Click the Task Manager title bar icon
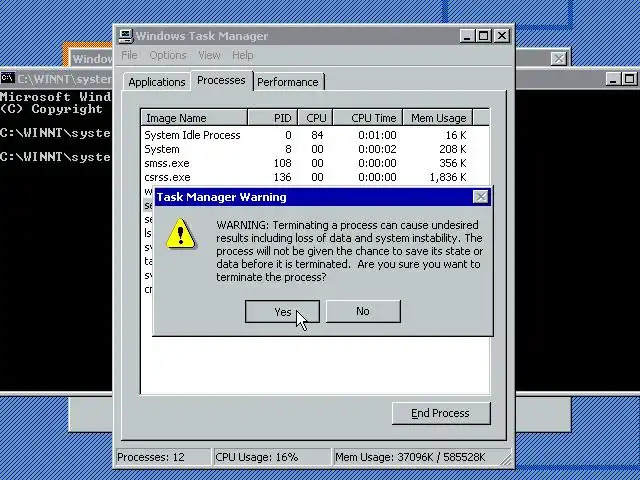 pos(126,36)
